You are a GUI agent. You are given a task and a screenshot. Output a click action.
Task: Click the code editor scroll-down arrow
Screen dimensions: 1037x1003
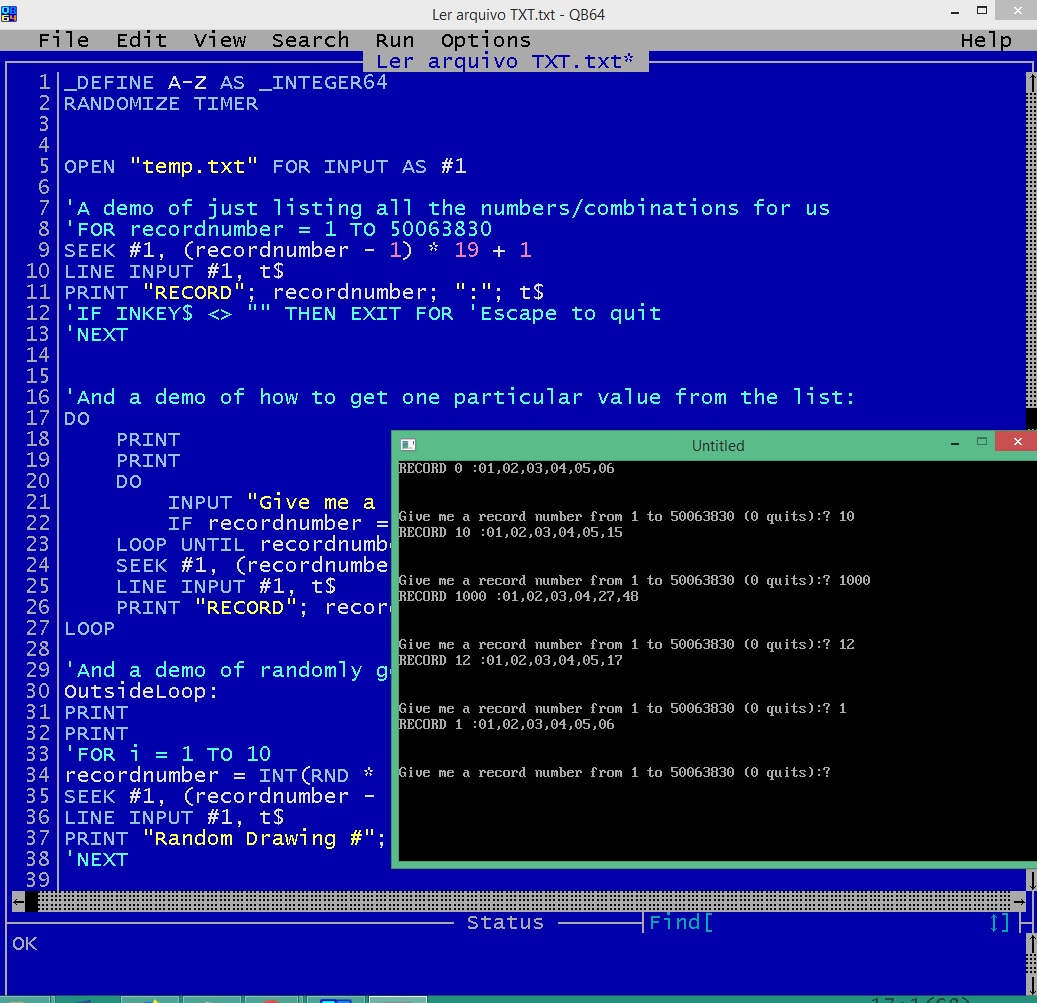[1031, 880]
